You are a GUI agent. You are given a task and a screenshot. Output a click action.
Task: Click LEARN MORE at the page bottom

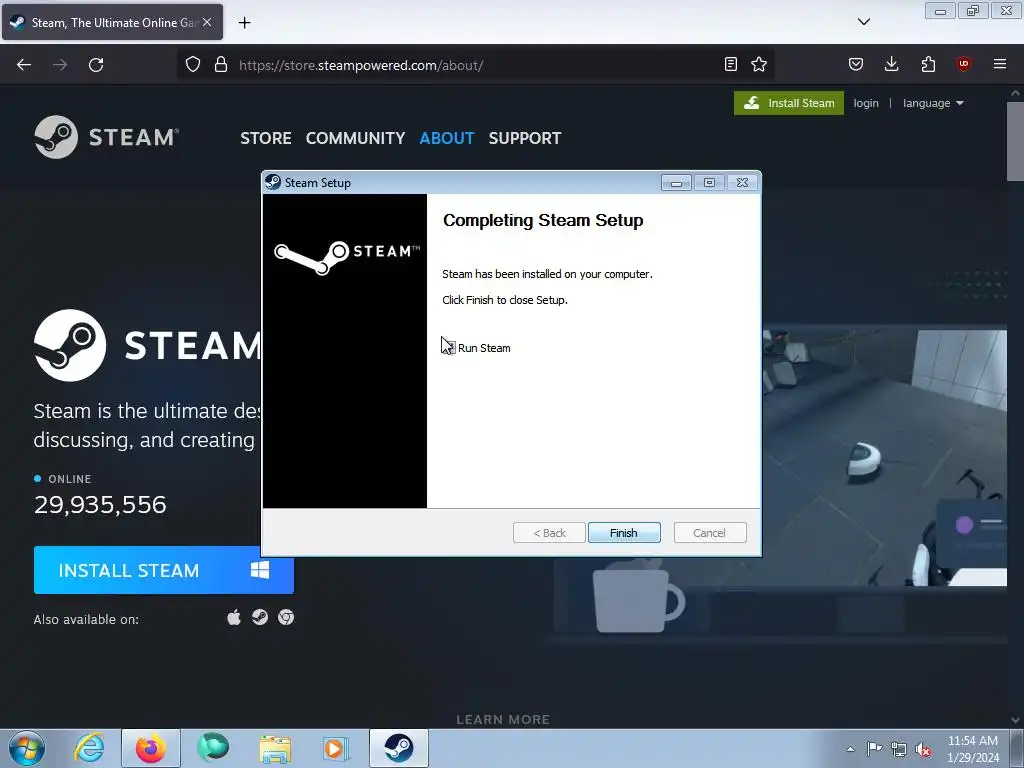[x=503, y=720]
